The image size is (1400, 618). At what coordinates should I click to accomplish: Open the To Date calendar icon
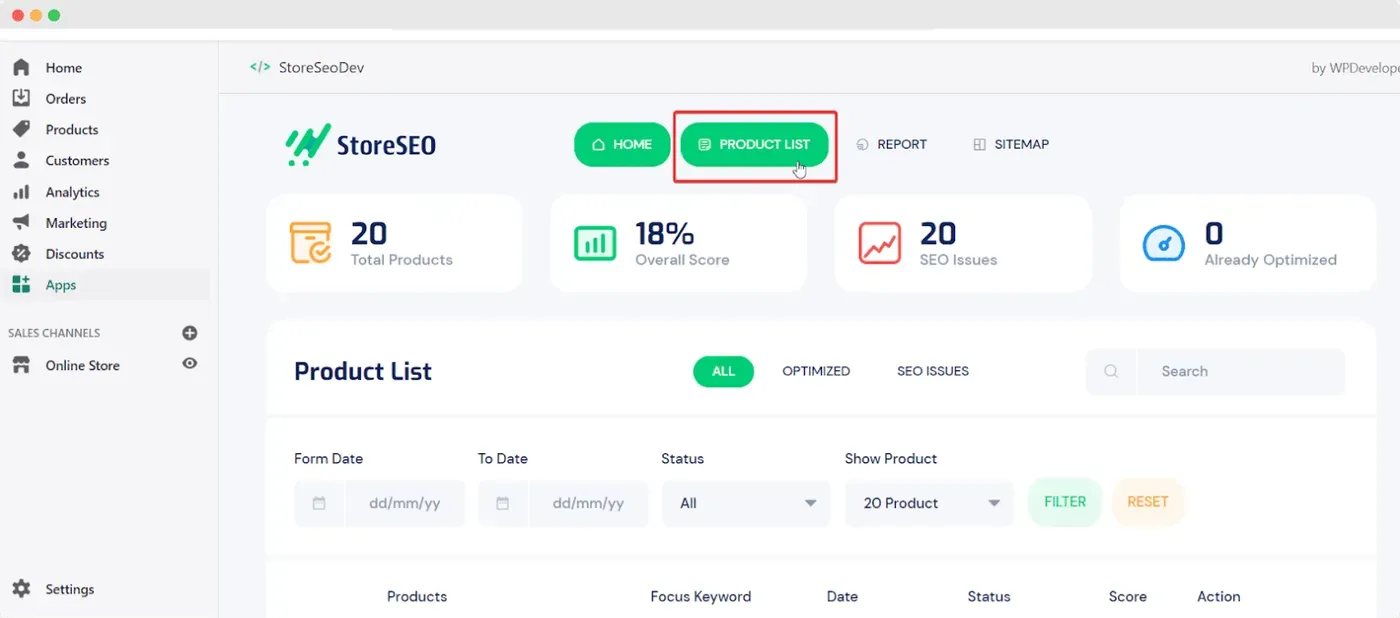tap(503, 503)
